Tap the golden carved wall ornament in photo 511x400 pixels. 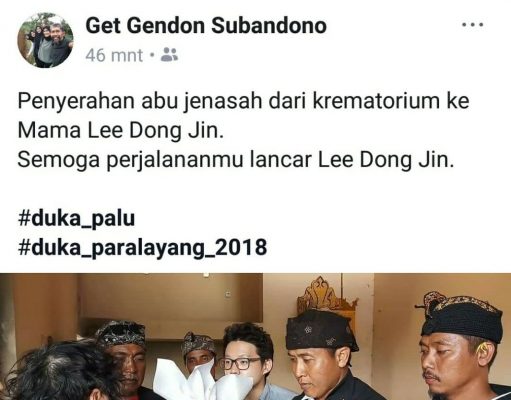(327, 295)
